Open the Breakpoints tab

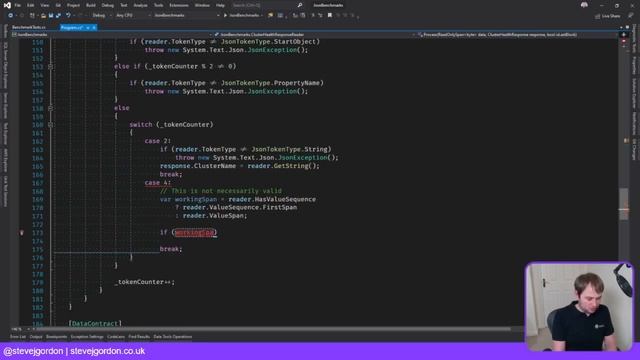tap(56, 337)
